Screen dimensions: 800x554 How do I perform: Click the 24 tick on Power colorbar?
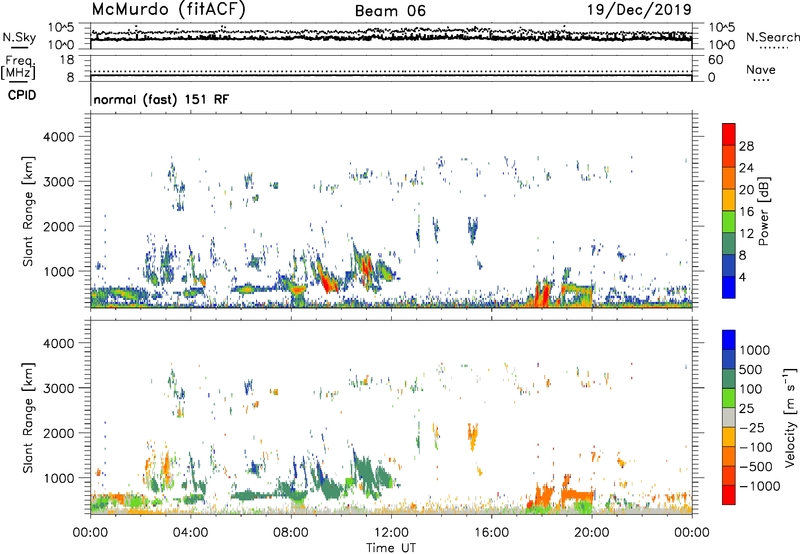[746, 168]
